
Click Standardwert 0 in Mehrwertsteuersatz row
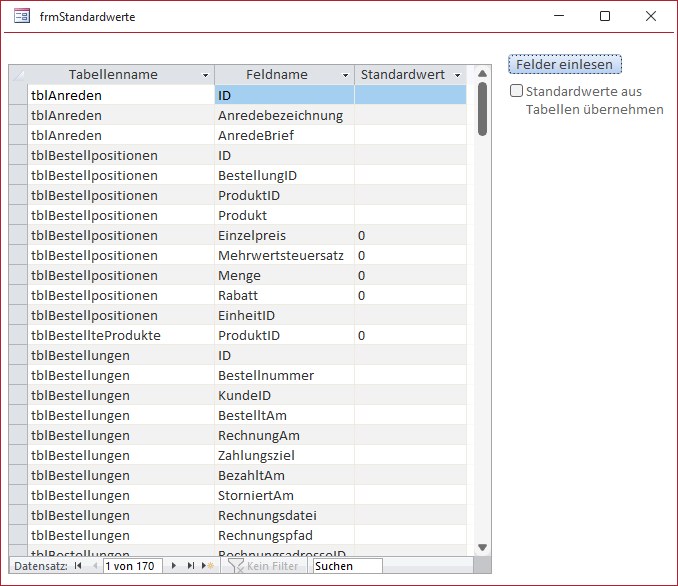tap(410, 256)
